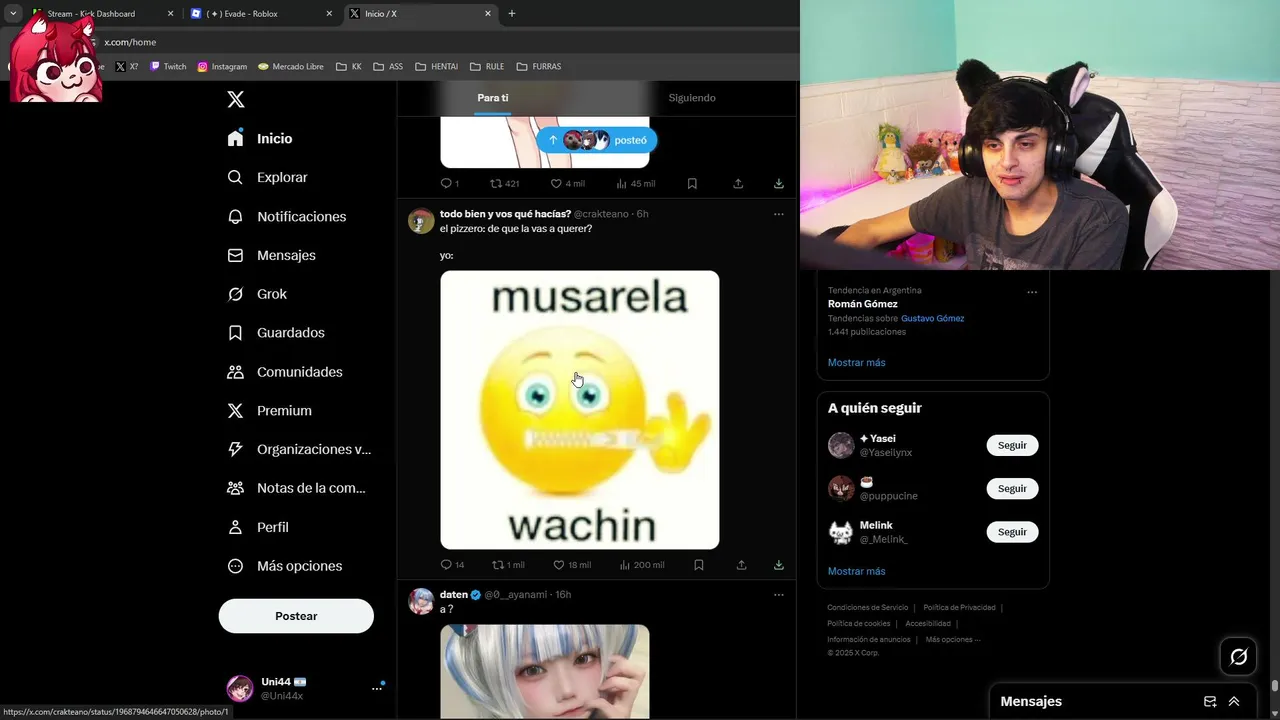Open the RULE bookmarks folder
This screenshot has width=1280, height=720.
point(487,66)
